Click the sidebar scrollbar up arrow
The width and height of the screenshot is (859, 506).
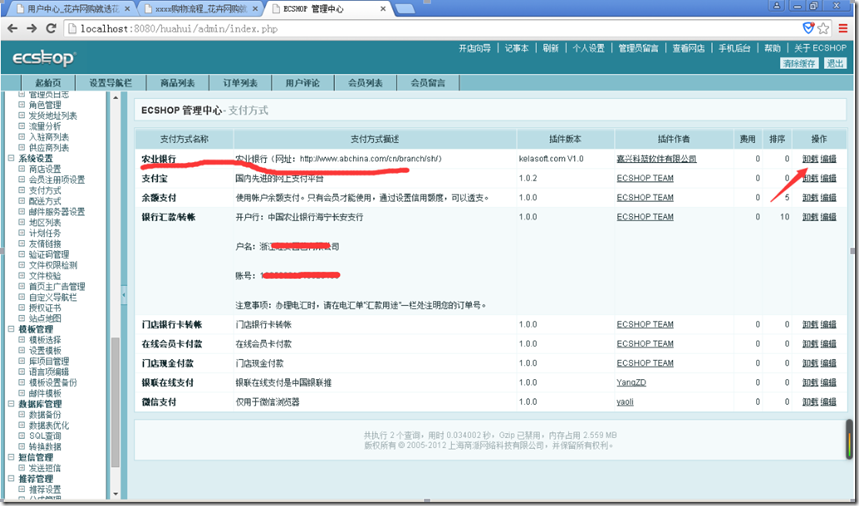point(115,97)
